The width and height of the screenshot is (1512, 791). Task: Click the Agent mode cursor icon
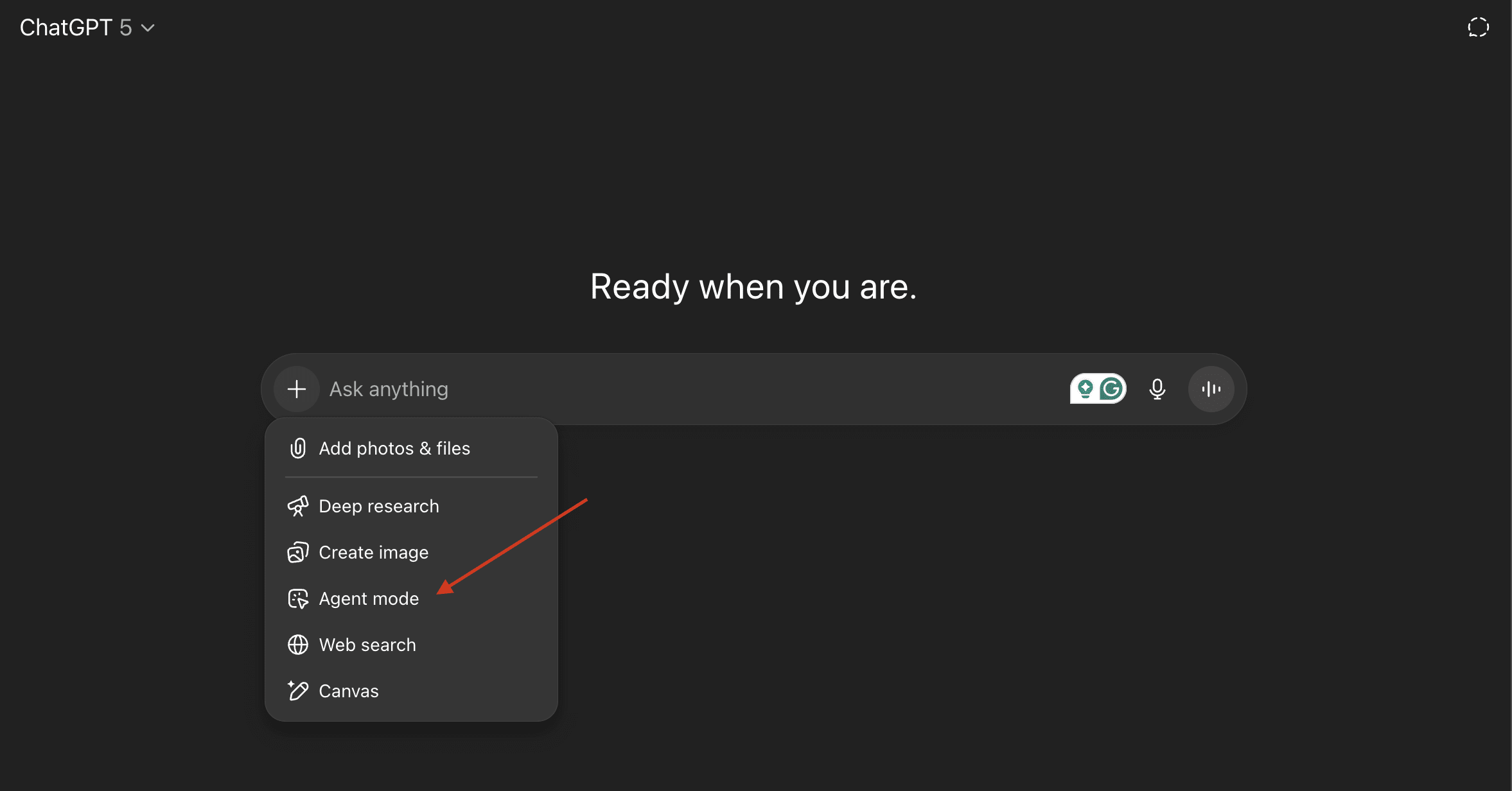297,598
